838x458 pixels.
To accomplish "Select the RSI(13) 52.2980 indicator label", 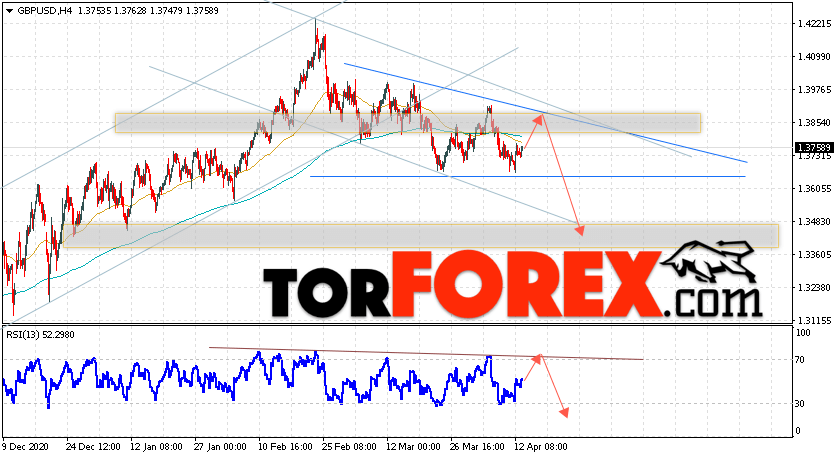I will [x=40, y=335].
